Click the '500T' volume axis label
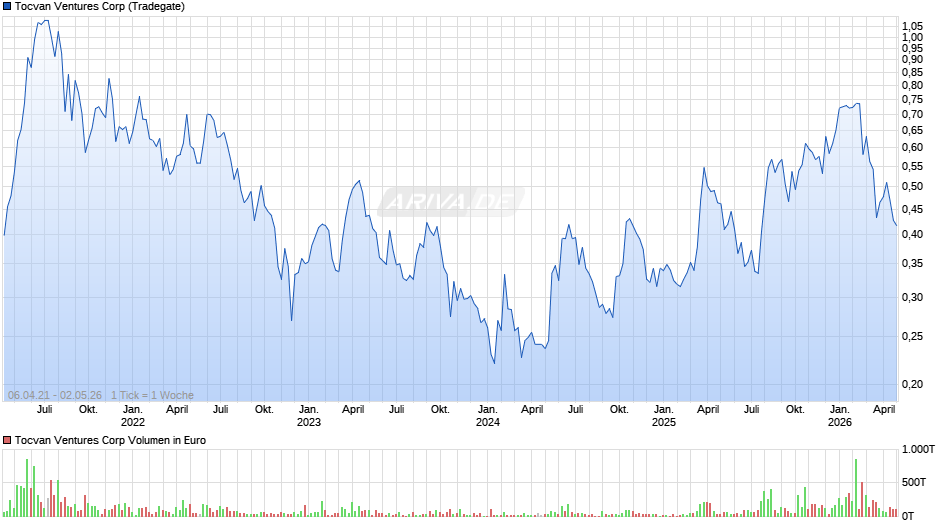Image resolution: width=940 pixels, height=526 pixels. (x=914, y=482)
